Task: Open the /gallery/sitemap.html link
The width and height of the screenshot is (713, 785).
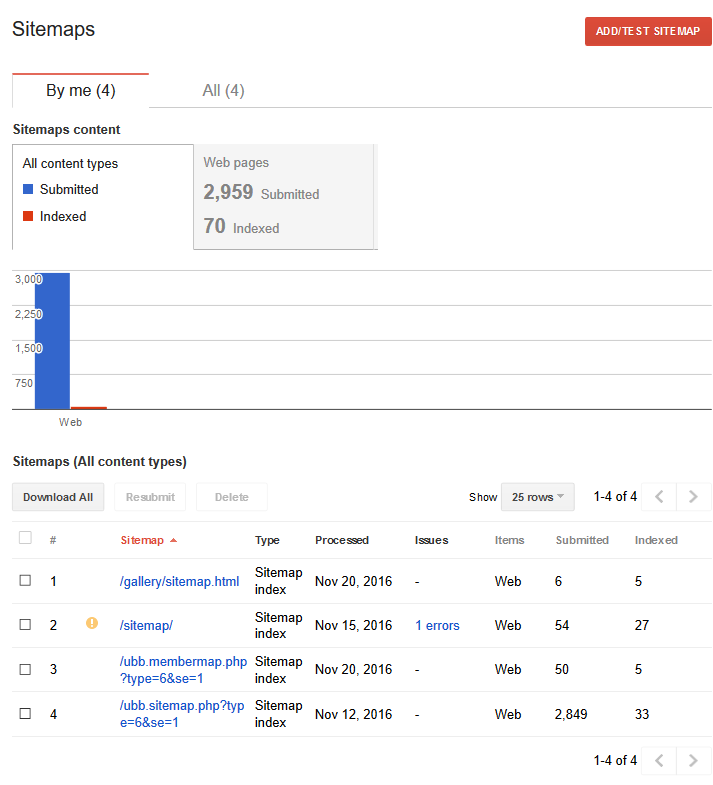Action: [x=179, y=581]
